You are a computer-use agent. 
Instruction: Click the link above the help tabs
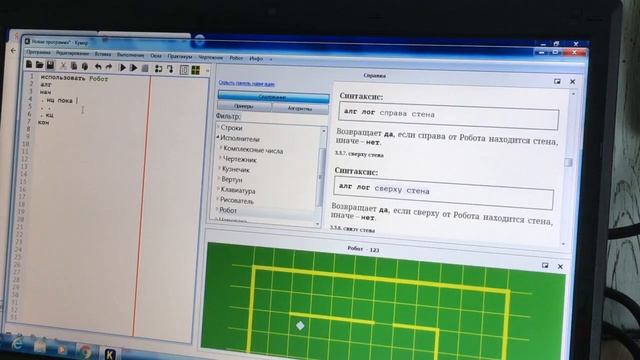coord(247,83)
